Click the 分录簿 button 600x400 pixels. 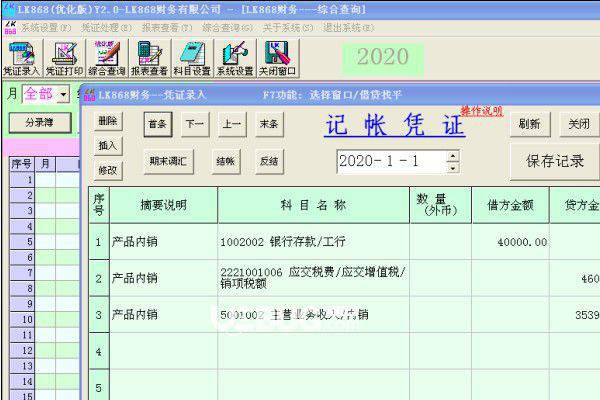(40, 122)
